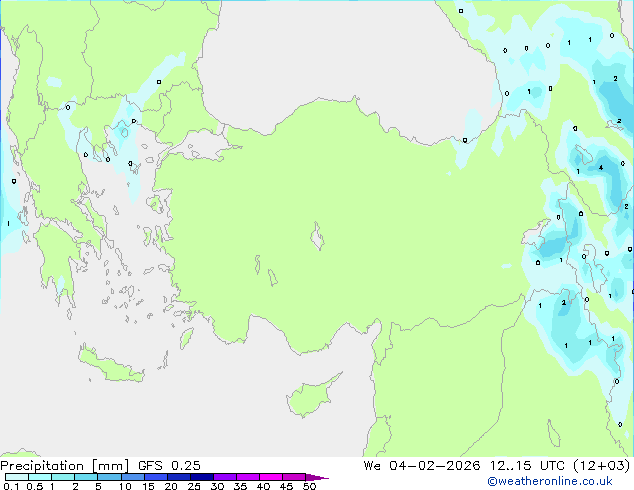Click the GFS 0.25 model label
Viewport: 634px width, 490px height.
pyautogui.click(x=168, y=465)
